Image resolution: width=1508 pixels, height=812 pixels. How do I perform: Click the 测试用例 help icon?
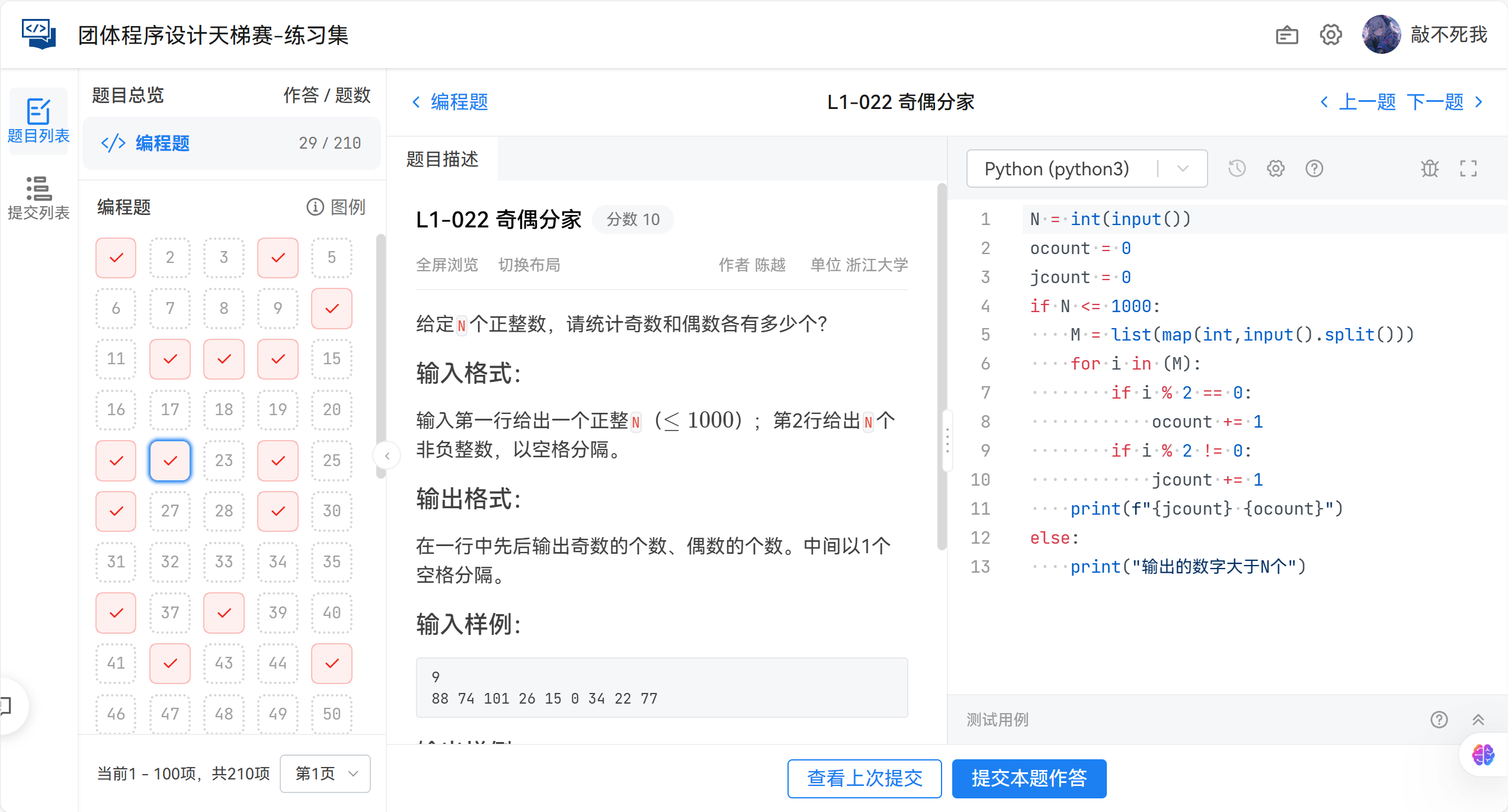[x=1439, y=720]
